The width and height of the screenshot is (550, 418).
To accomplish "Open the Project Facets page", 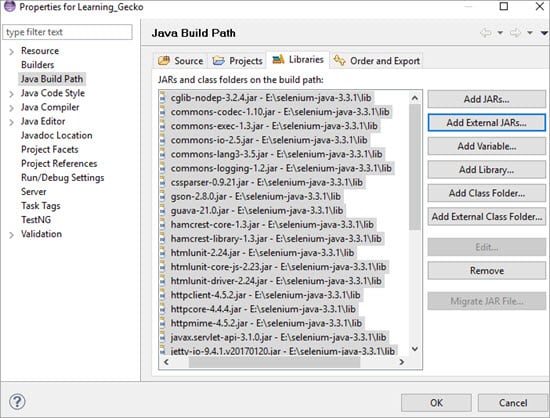I will point(49,149).
